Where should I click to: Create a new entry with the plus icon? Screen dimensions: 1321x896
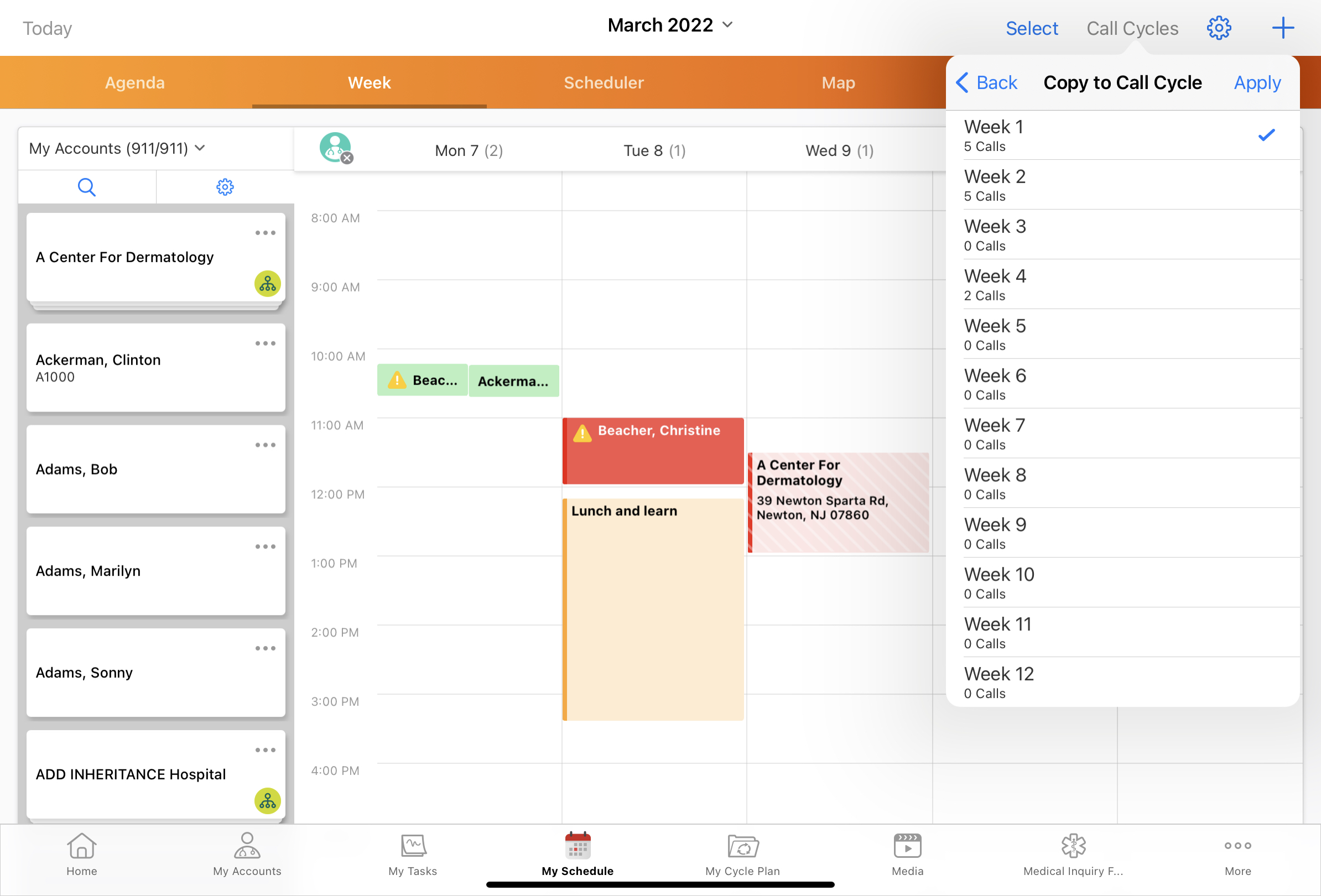pyautogui.click(x=1282, y=27)
